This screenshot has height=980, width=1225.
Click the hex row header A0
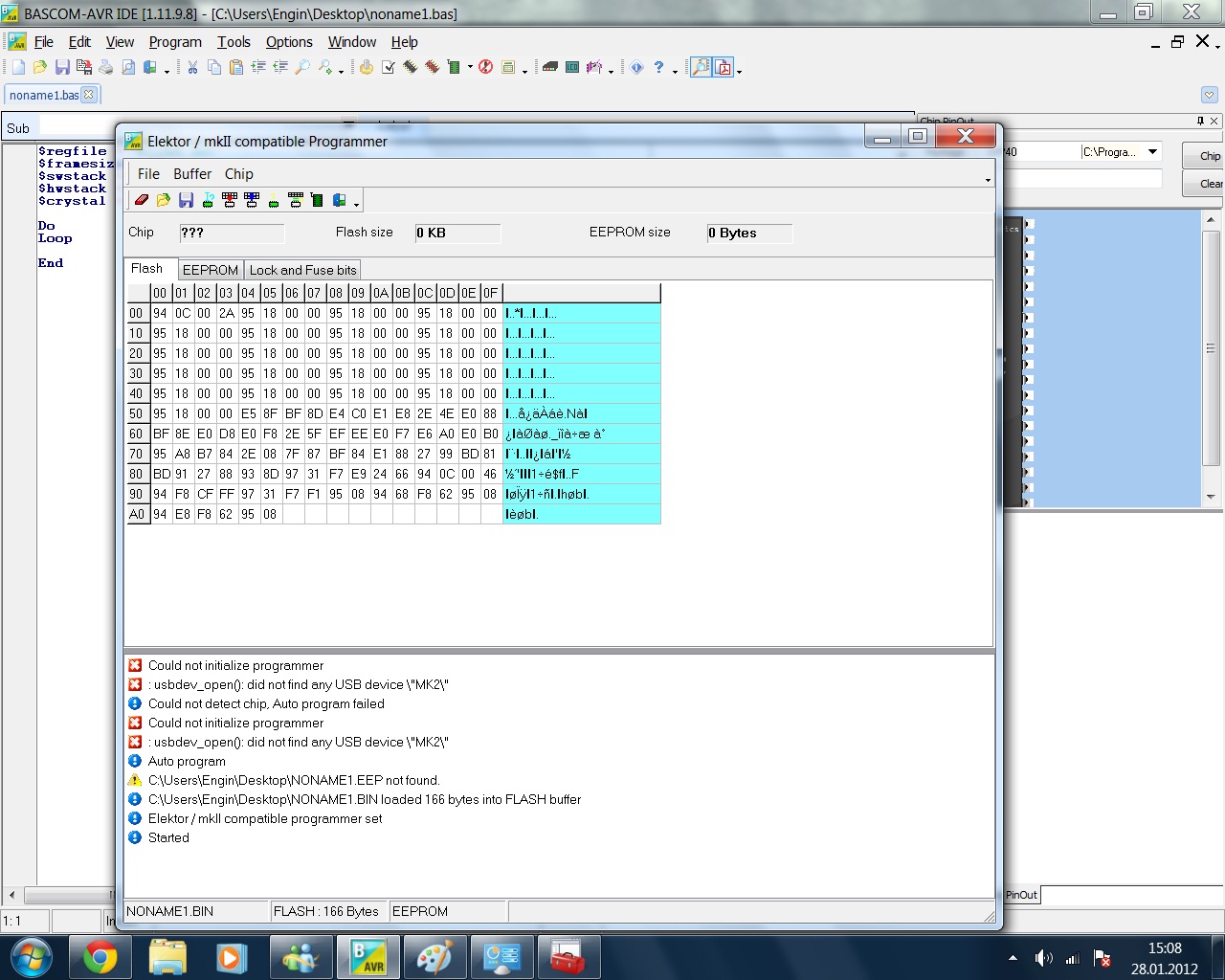[138, 514]
